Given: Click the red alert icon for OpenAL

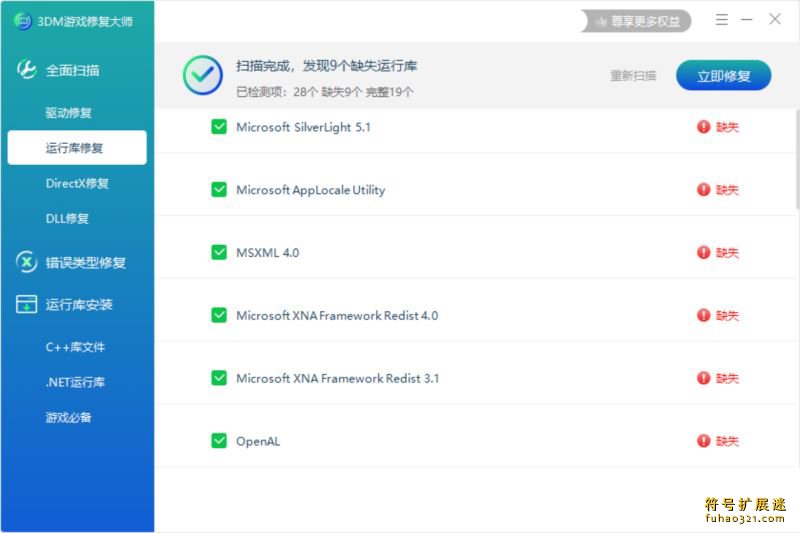Looking at the screenshot, I should click(x=704, y=441).
